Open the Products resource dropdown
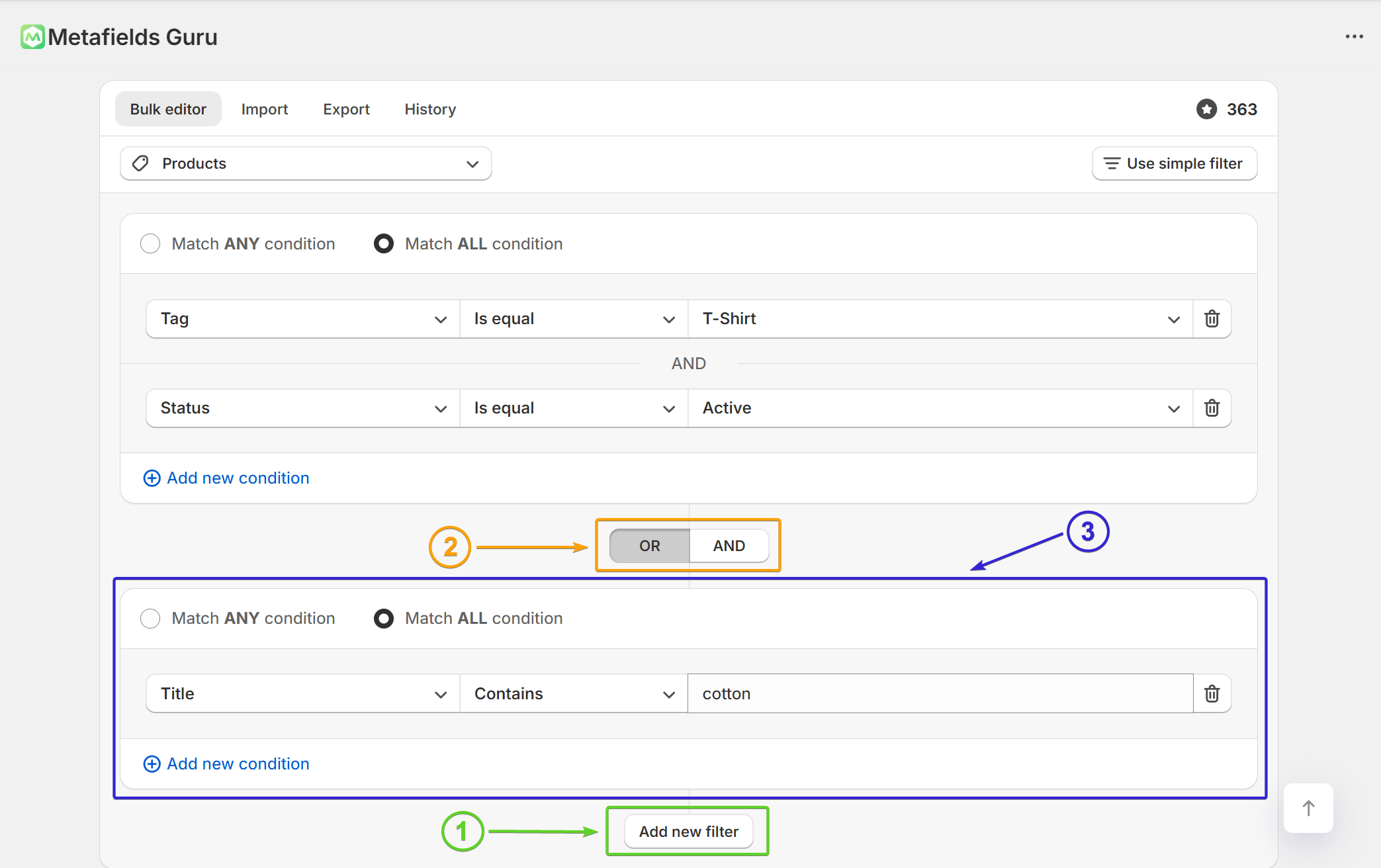The height and width of the screenshot is (868, 1381). [306, 163]
